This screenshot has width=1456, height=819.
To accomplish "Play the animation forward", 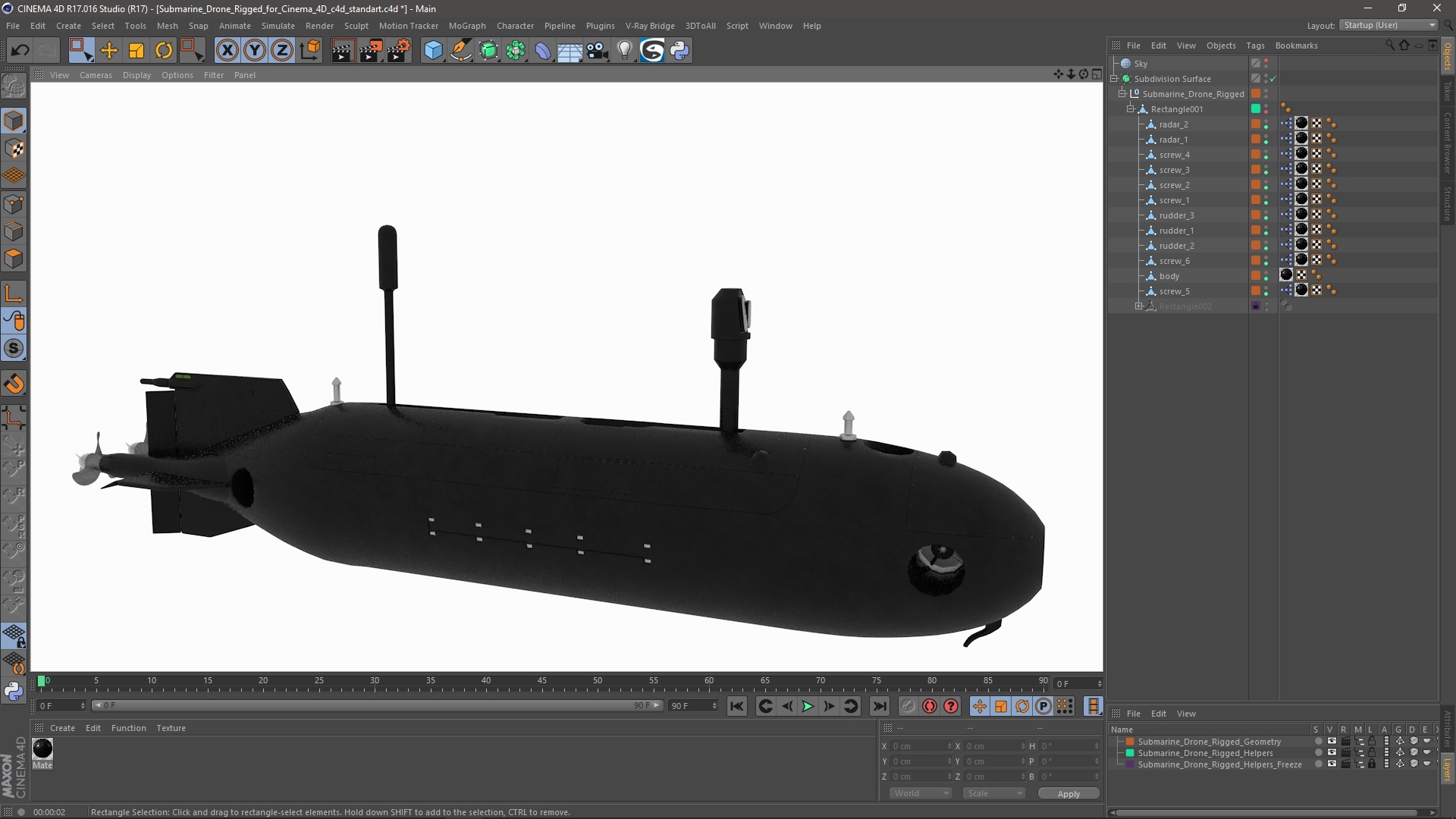I will [x=808, y=707].
